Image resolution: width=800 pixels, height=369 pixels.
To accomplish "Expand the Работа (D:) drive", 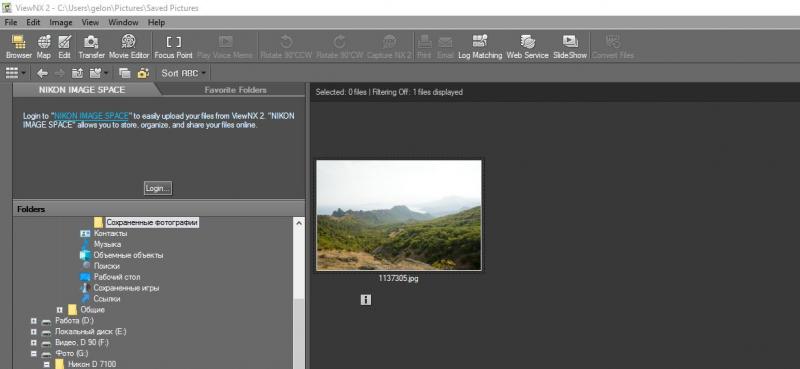I will click(x=34, y=321).
